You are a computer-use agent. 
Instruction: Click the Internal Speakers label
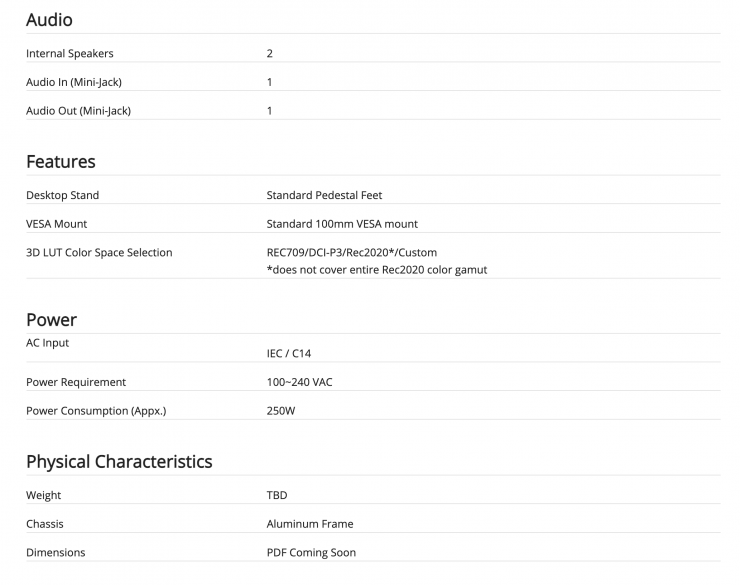point(69,53)
